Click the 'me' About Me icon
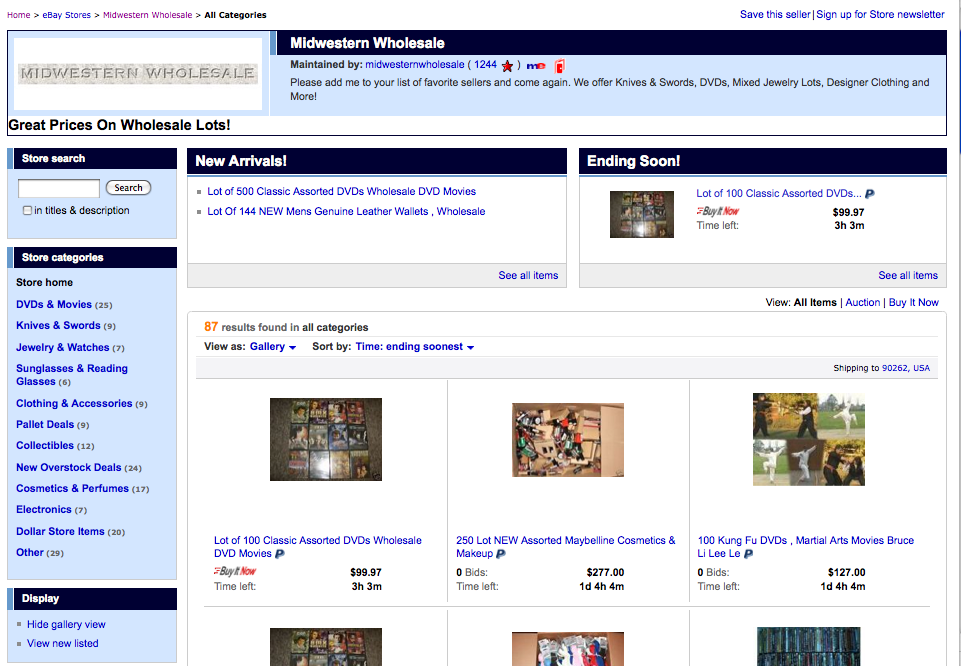The image size is (961, 666). pos(536,66)
